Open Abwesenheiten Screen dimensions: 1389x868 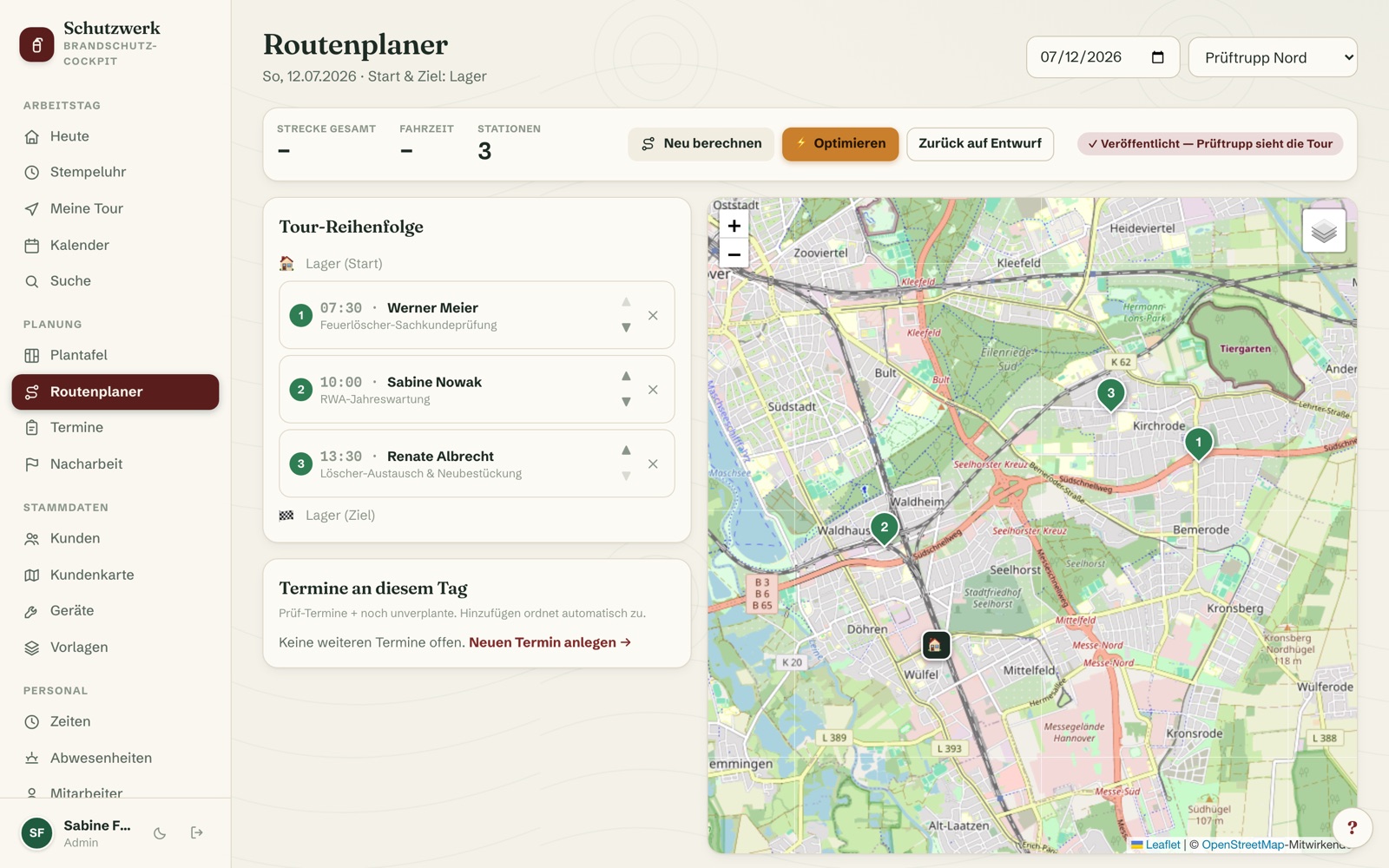point(115,758)
